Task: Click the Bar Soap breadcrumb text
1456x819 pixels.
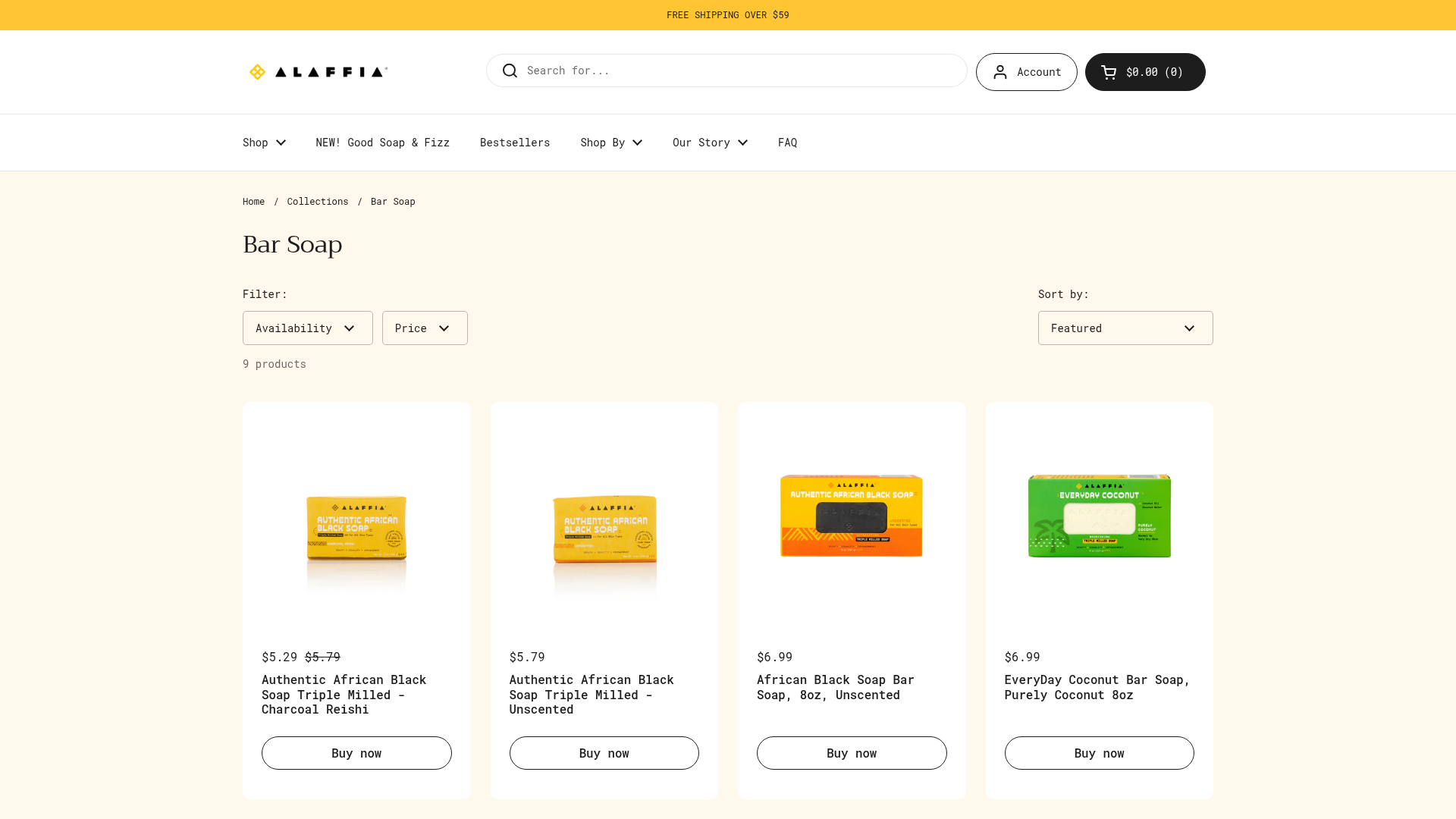Action: 393,202
